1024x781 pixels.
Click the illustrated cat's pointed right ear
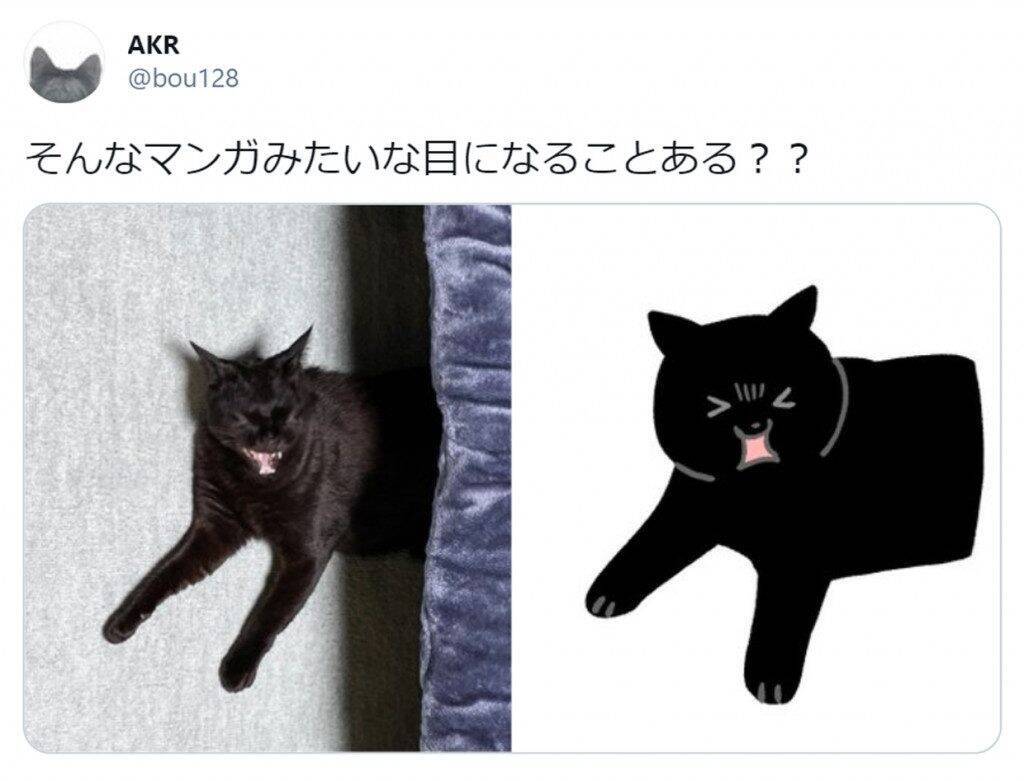tap(799, 307)
